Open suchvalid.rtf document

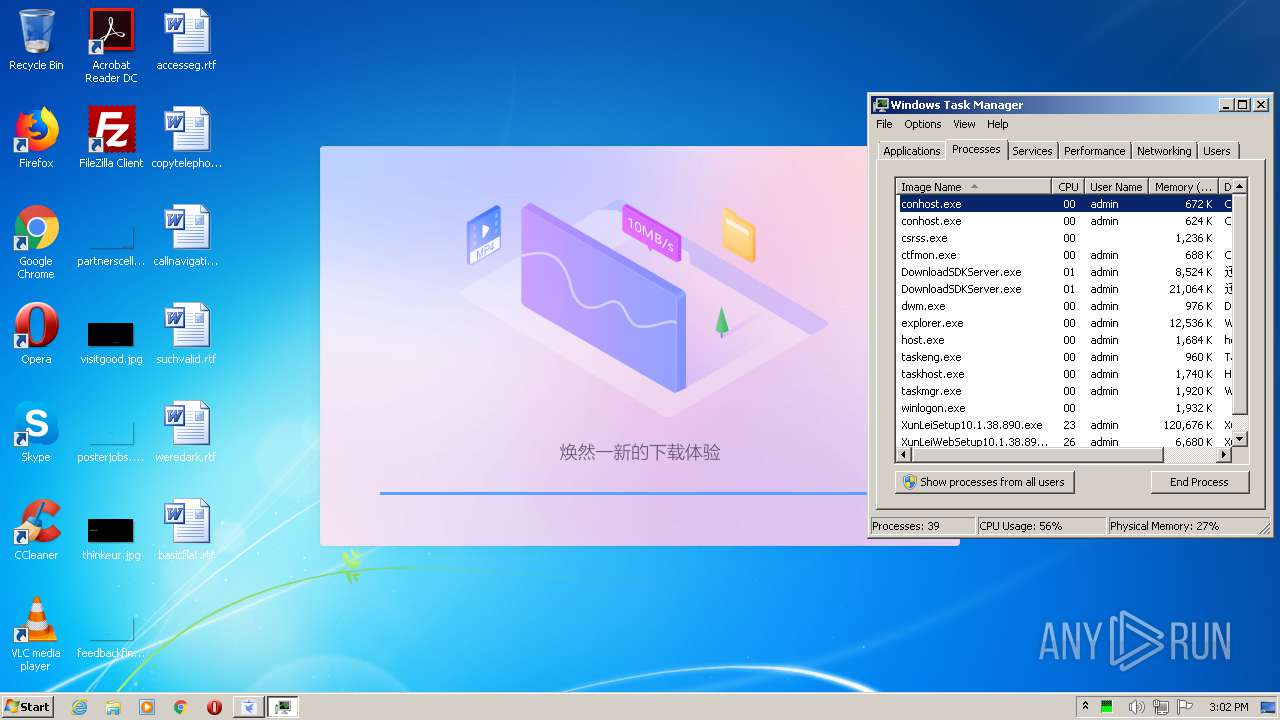click(x=186, y=334)
